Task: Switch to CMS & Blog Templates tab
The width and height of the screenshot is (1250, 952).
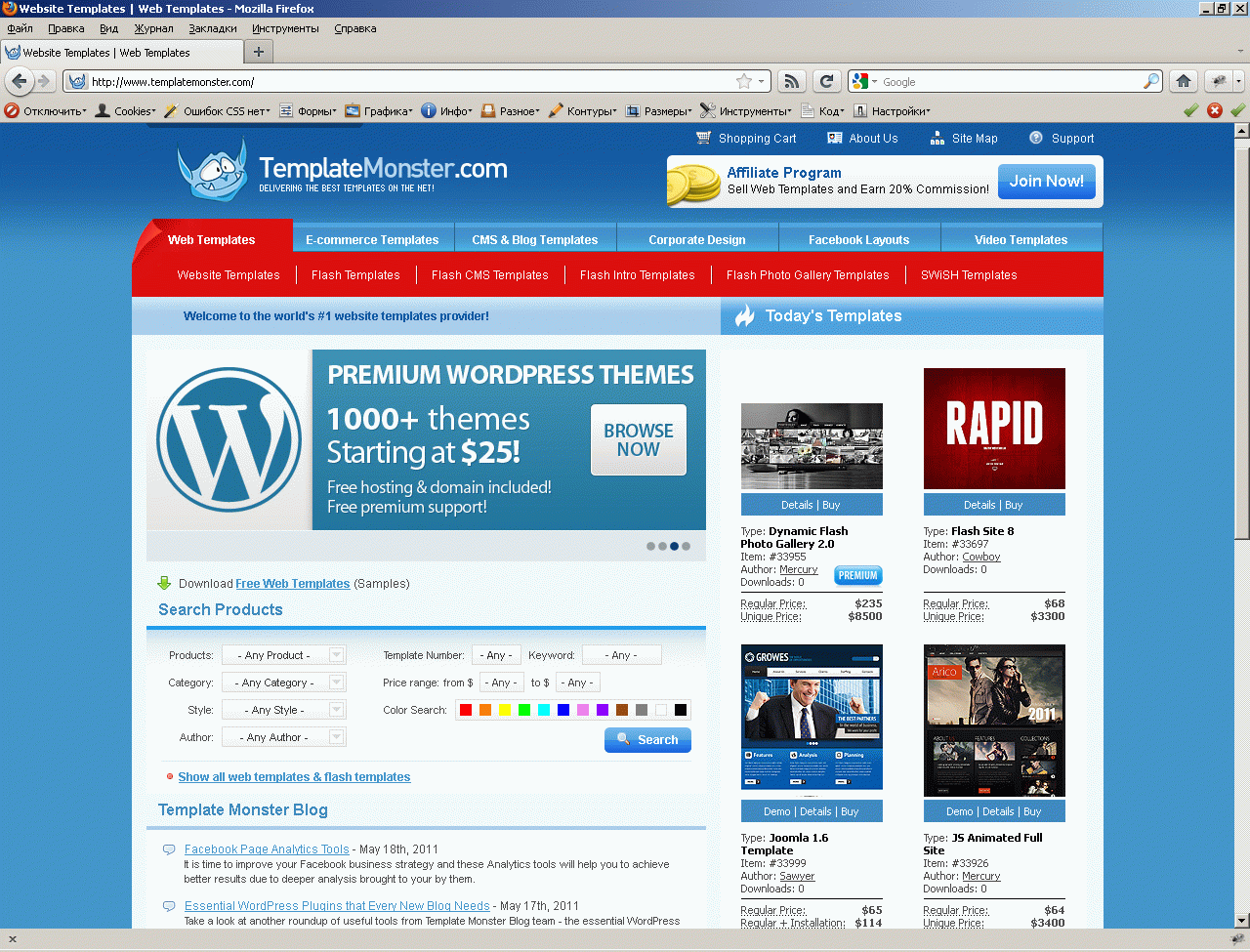Action: (x=535, y=239)
